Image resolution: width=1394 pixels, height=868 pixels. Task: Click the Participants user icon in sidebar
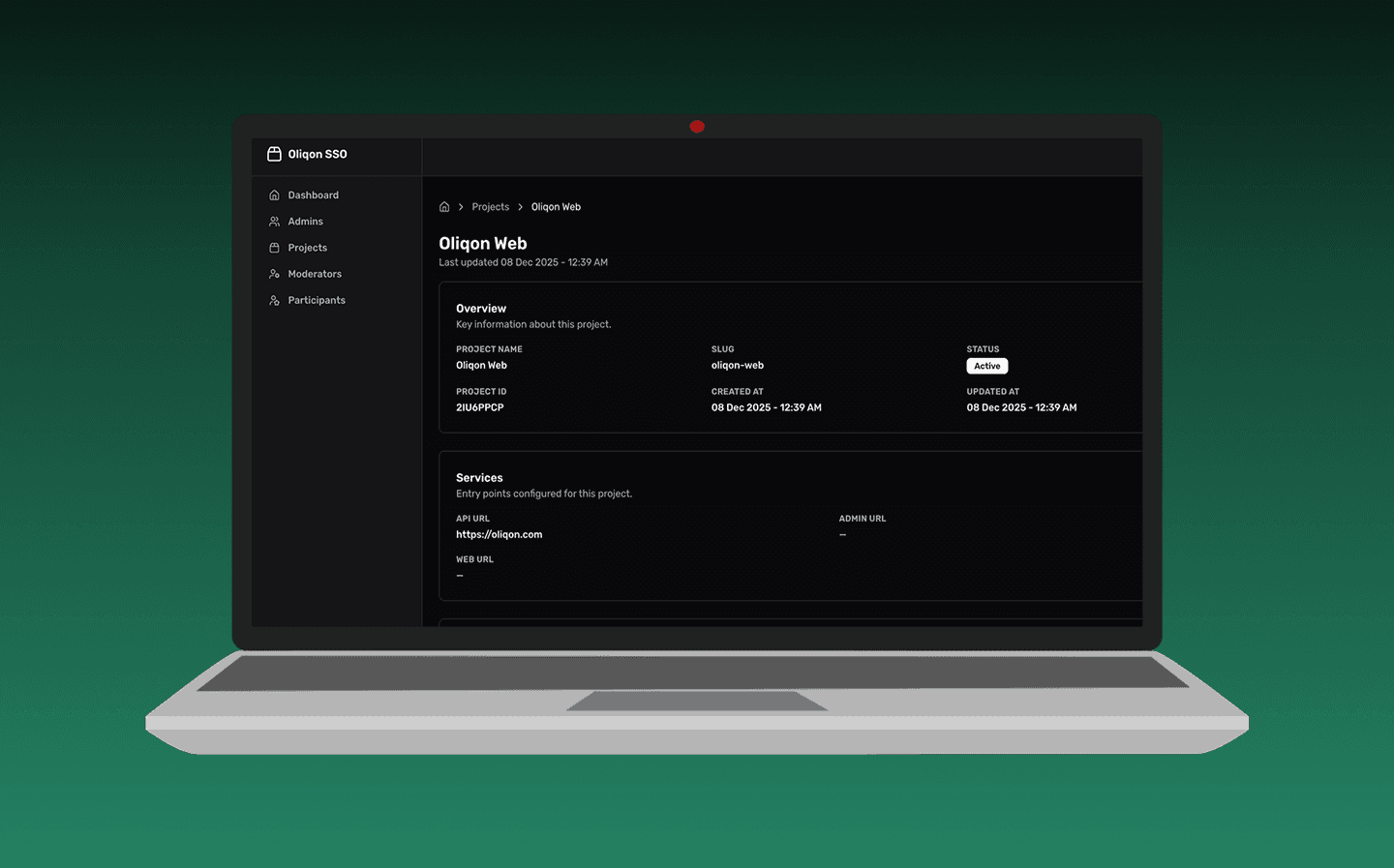pyautogui.click(x=274, y=300)
